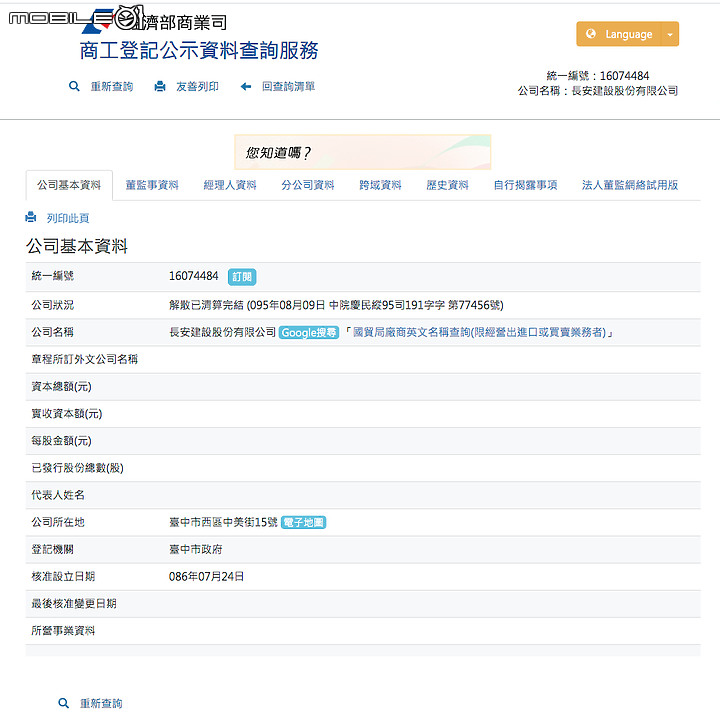Click the 友善列印 link

197,86
